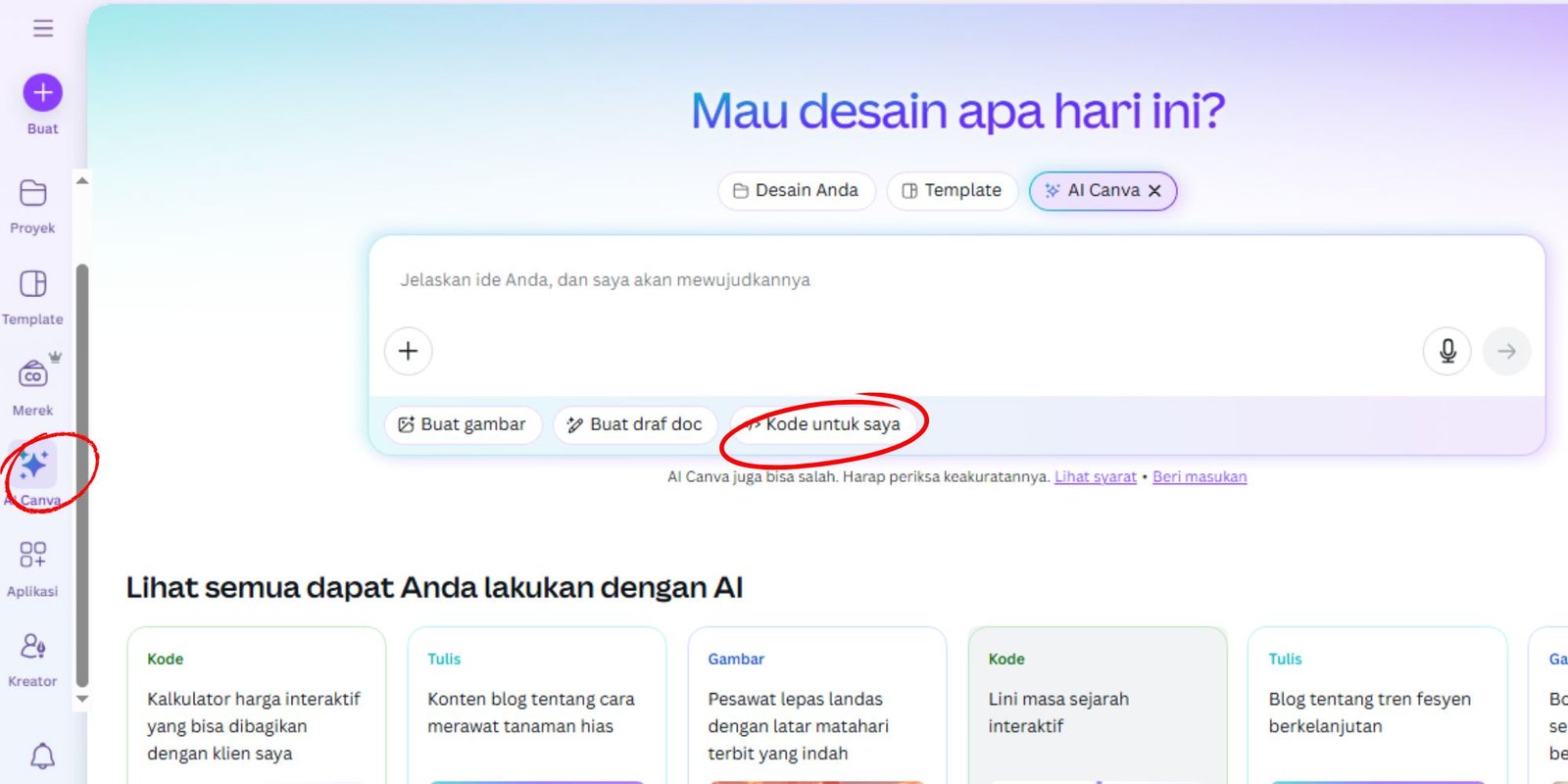Switch to Template tab pill
The width and height of the screenshot is (1568, 784).
pyautogui.click(x=953, y=190)
